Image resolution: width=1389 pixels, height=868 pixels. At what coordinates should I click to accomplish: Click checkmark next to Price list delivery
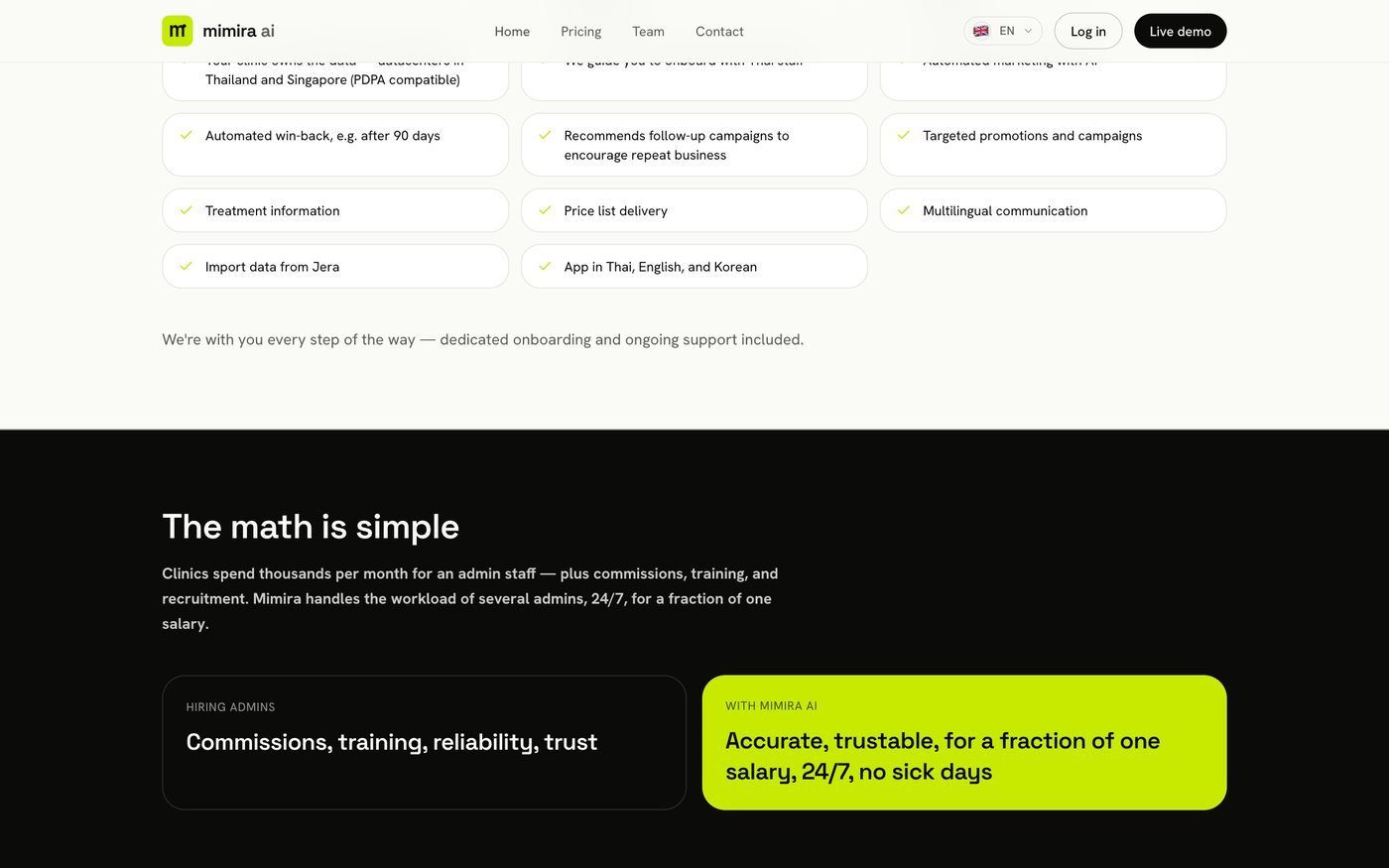(x=545, y=210)
